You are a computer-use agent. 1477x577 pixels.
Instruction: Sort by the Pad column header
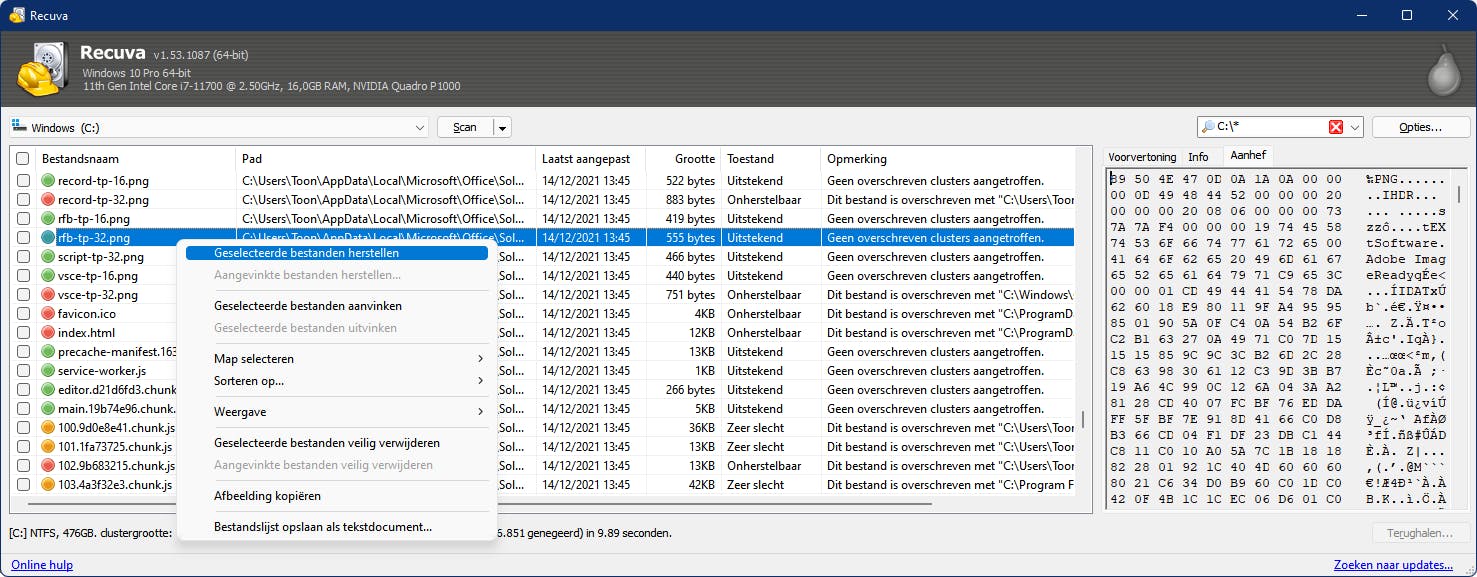pos(385,159)
